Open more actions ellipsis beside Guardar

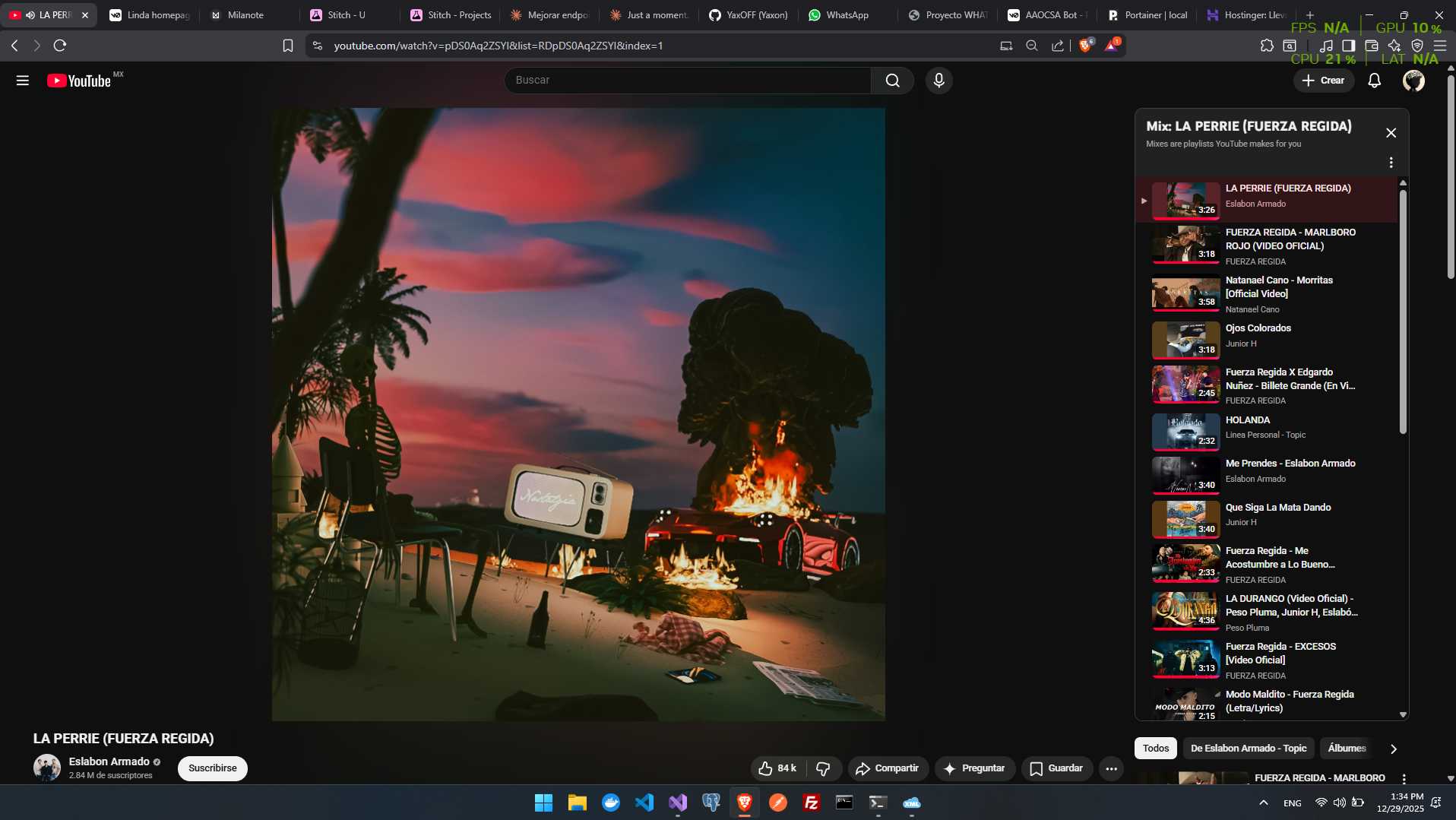click(x=1111, y=768)
